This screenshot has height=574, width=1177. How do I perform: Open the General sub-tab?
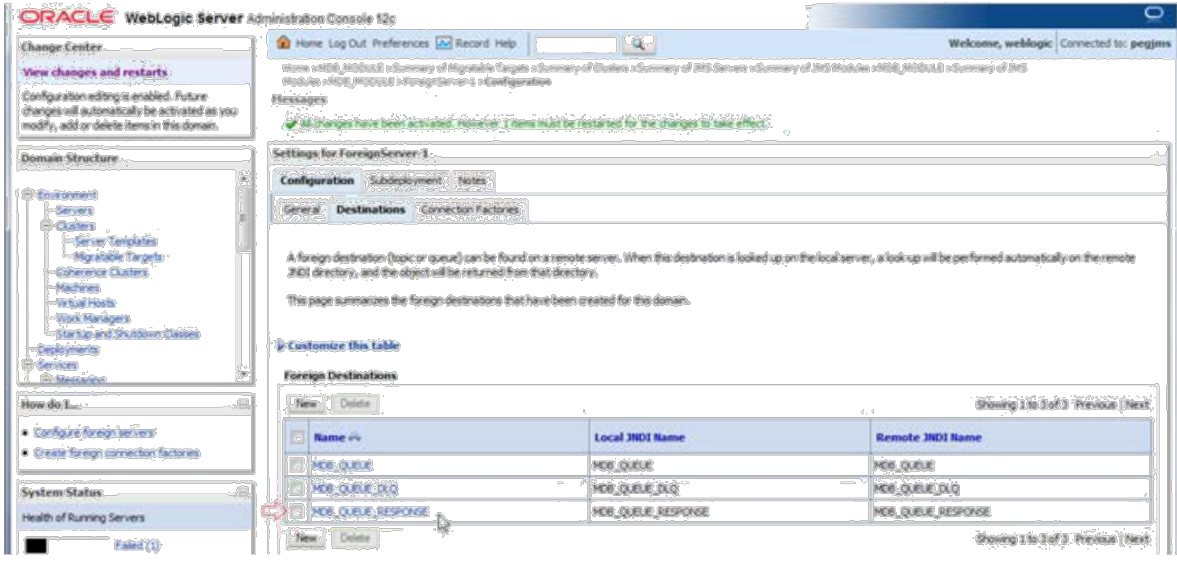pos(300,209)
